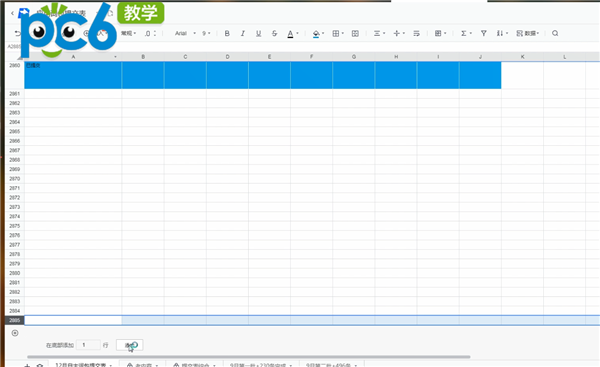600x367 pixels.
Task: Apply fill color bucket icon
Action: [x=316, y=34]
